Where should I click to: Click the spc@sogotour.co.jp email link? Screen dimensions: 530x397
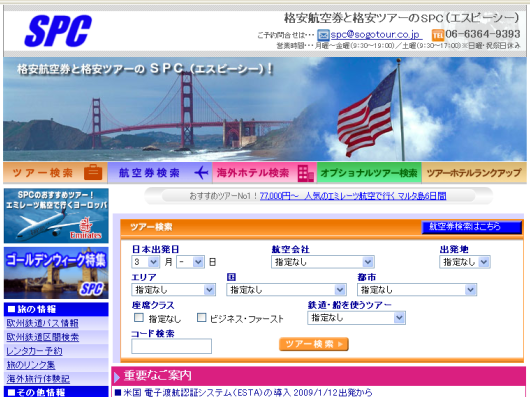pos(375,34)
